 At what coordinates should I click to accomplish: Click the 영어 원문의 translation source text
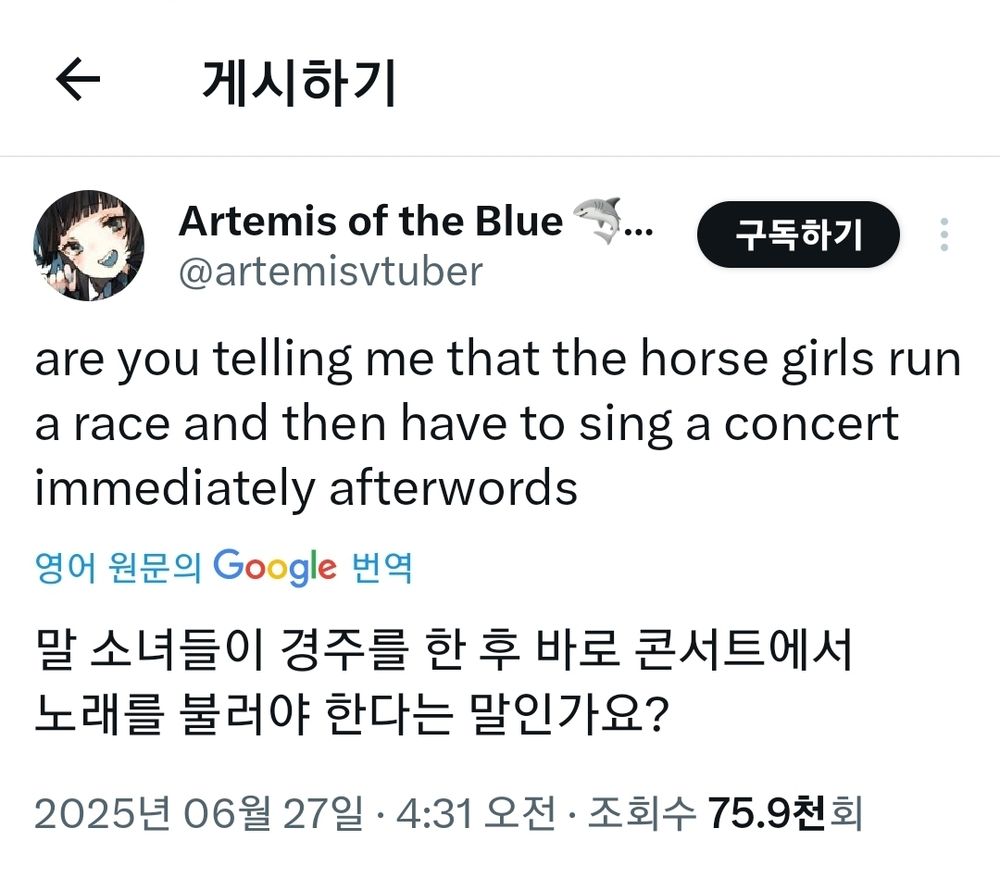(x=118, y=567)
